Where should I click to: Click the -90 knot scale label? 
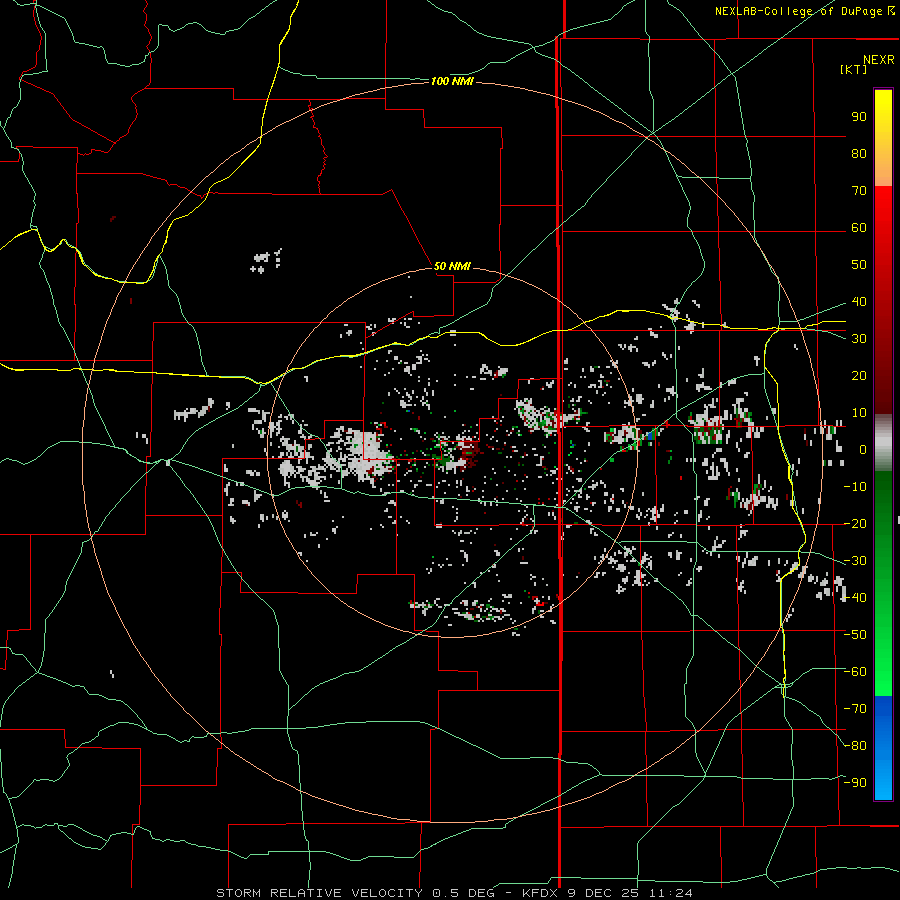coord(855,783)
